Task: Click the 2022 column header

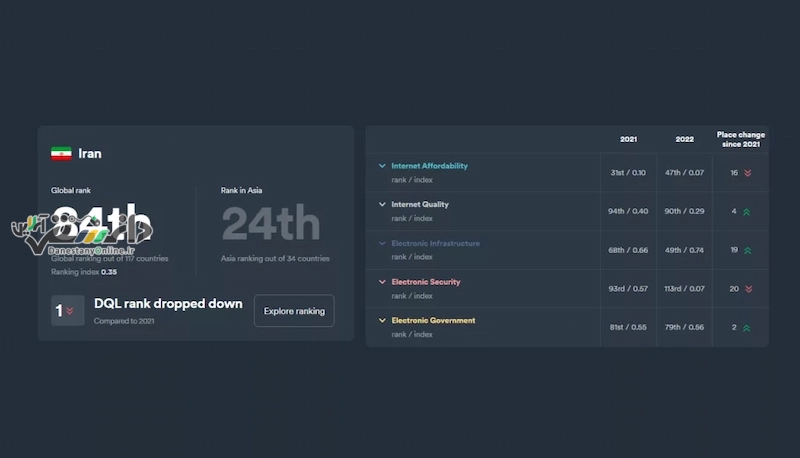Action: [684, 139]
